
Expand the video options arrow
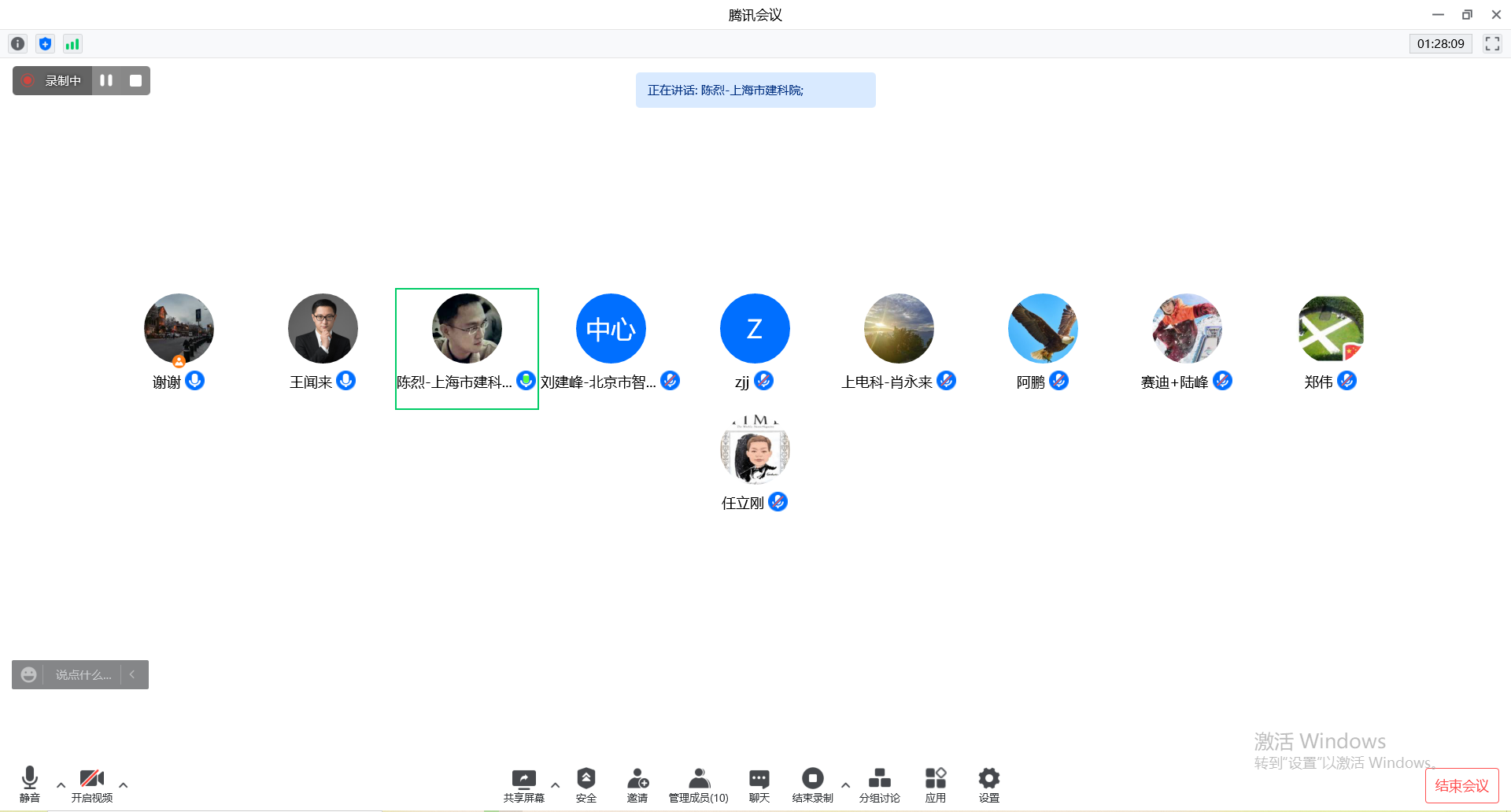point(124,785)
